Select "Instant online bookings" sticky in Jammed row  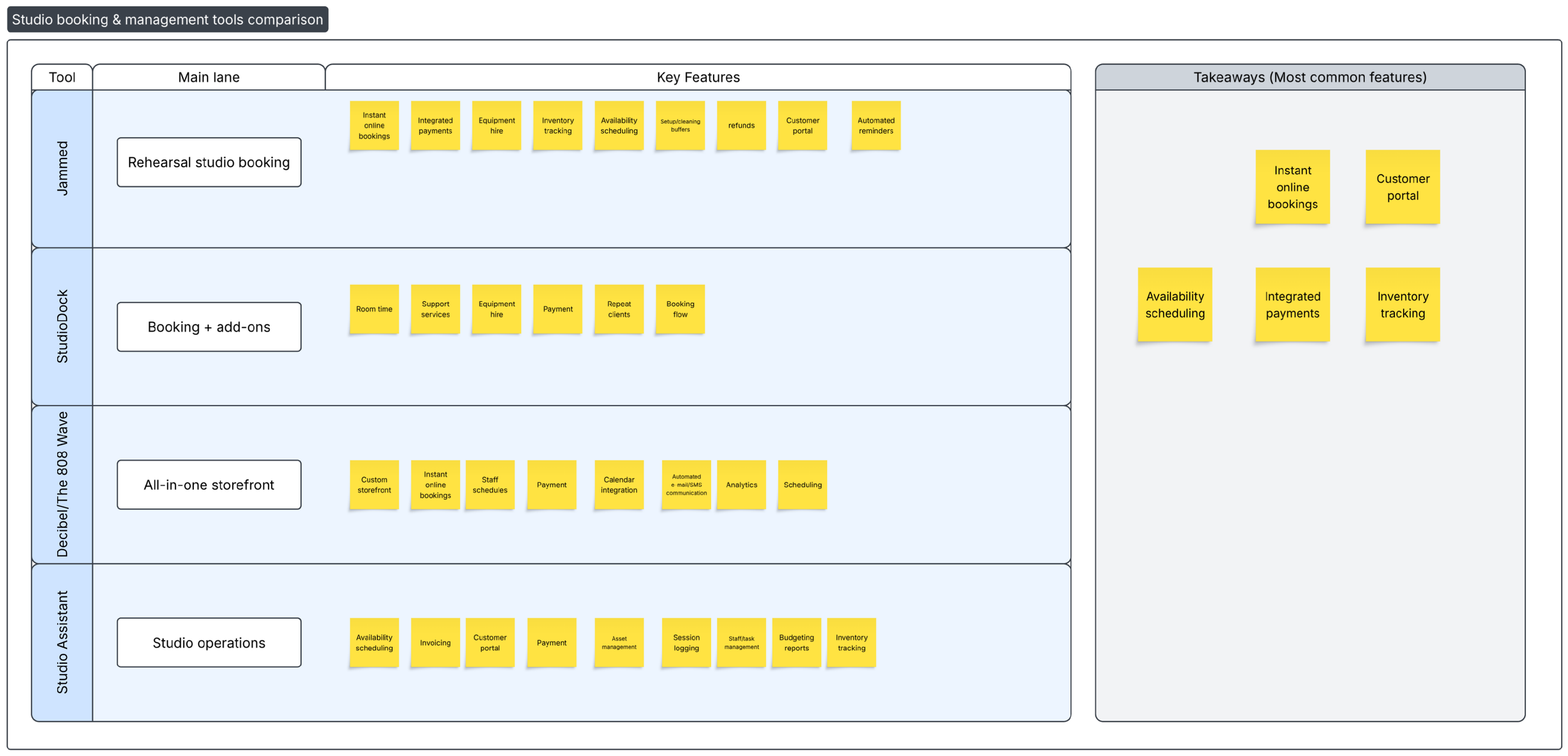[x=374, y=125]
